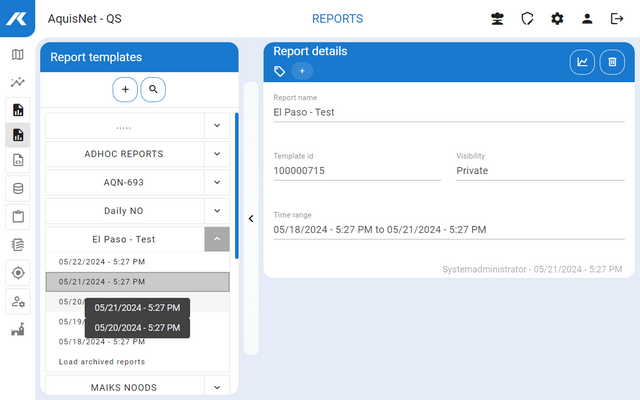Image resolution: width=640 pixels, height=400 pixels.
Task: Expand the ADHOC REPORTS template
Action: [217, 154]
